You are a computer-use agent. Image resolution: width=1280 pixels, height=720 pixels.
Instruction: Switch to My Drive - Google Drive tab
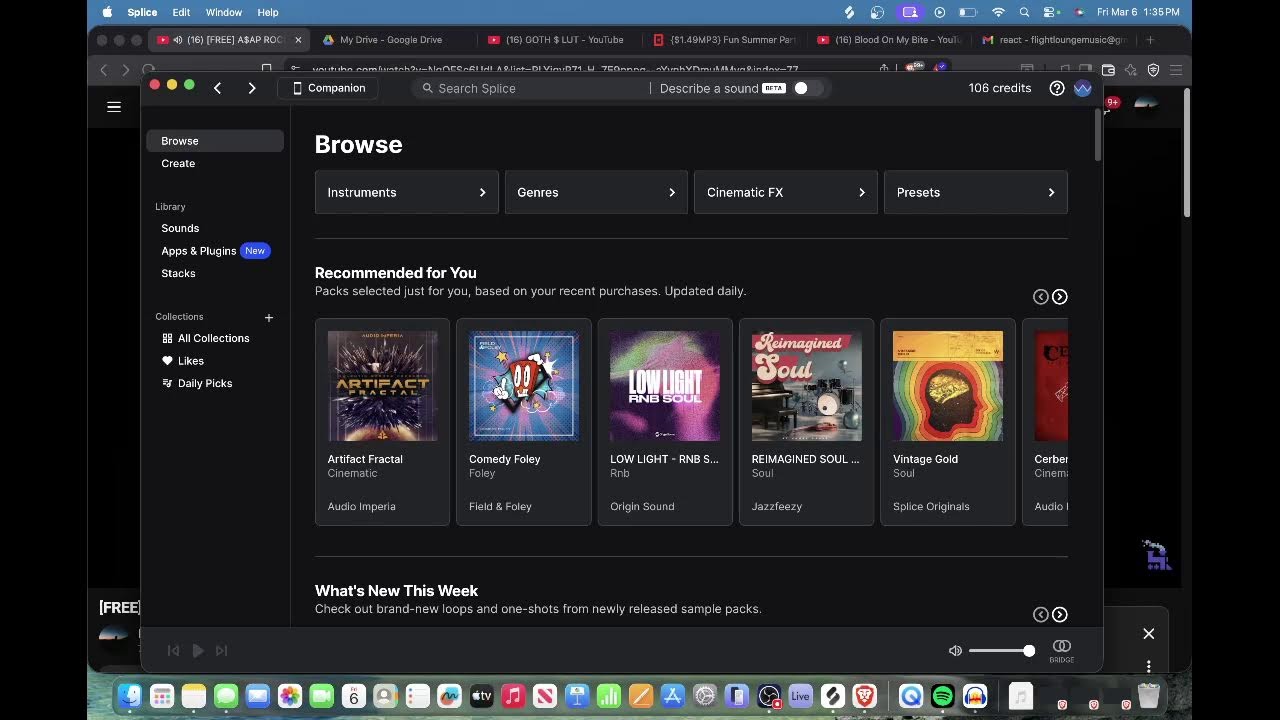(391, 40)
